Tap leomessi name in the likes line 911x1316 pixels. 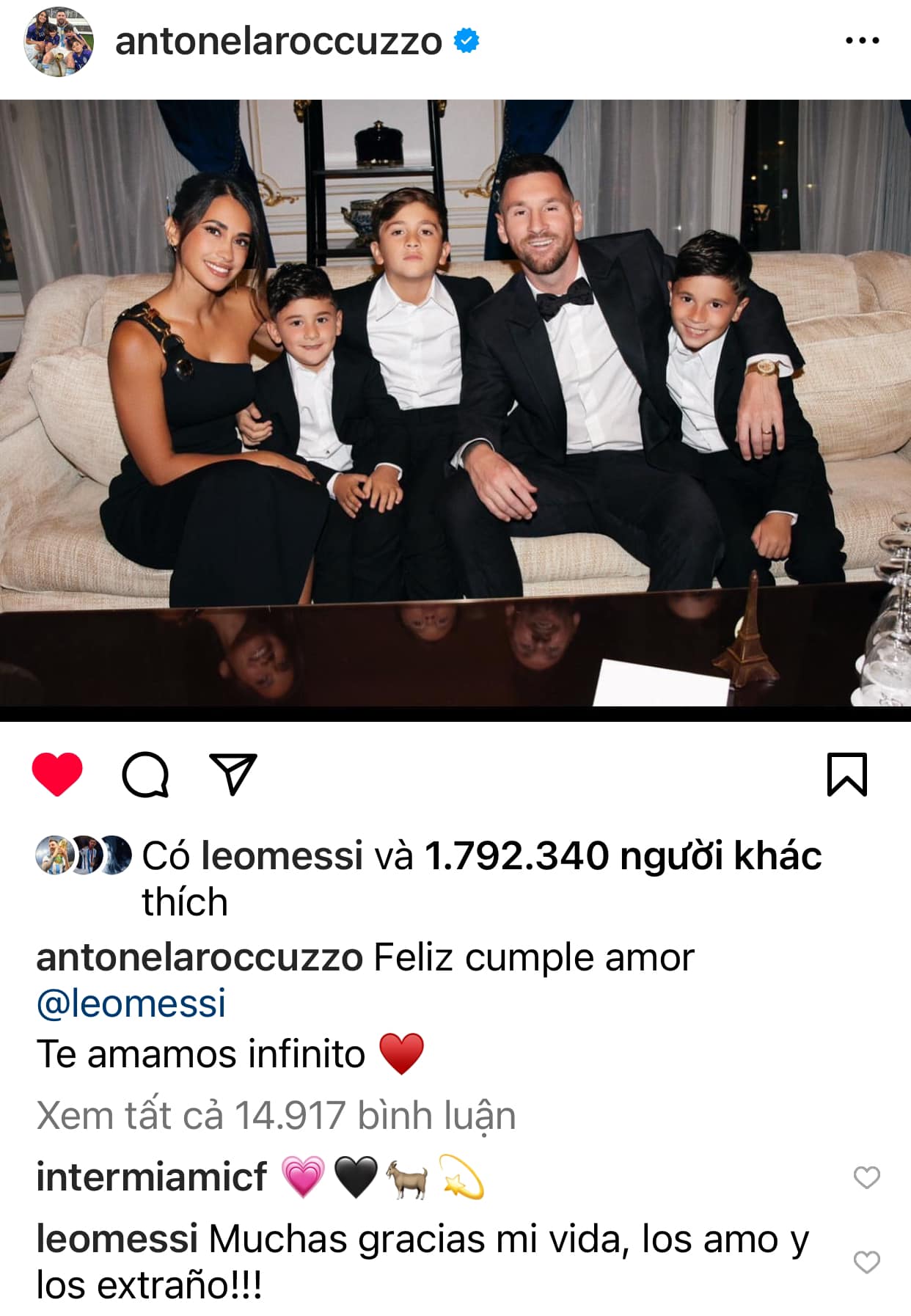[282, 856]
